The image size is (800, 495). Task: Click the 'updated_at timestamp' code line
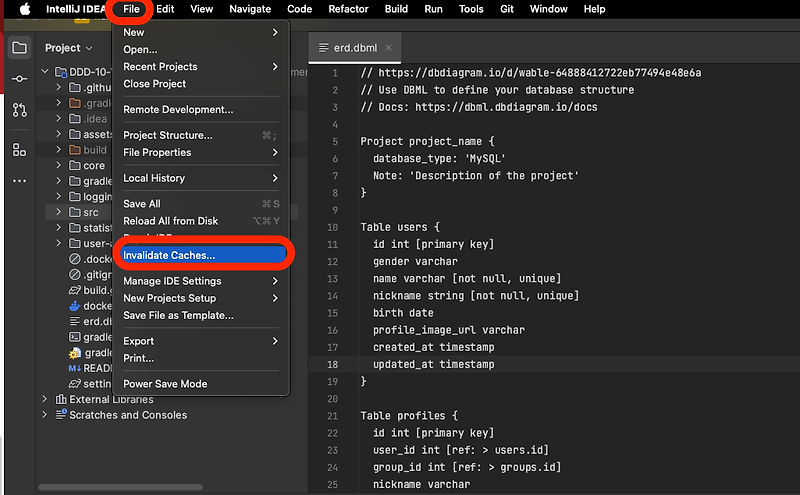click(433, 364)
